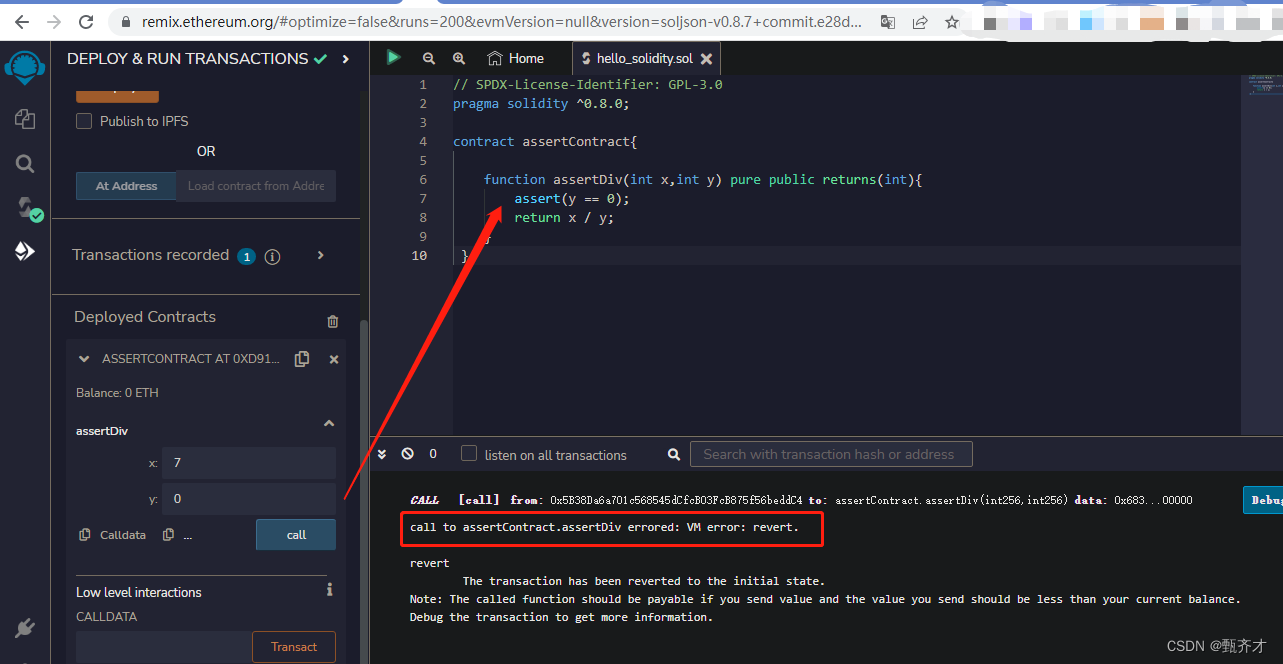Open Deploy & run transactions sidebar icon
The width and height of the screenshot is (1283, 664).
pyautogui.click(x=25, y=251)
